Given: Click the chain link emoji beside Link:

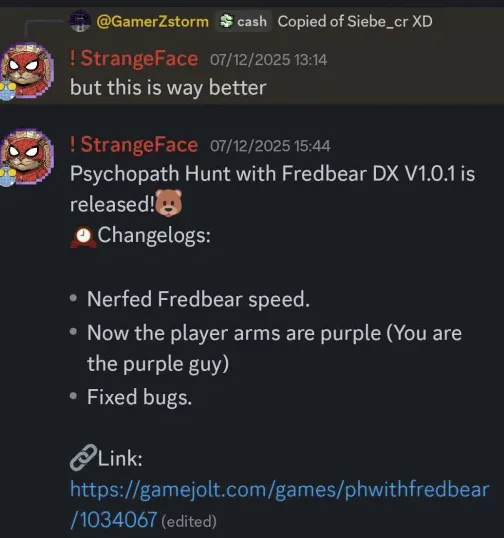Looking at the screenshot, I should tap(83, 457).
